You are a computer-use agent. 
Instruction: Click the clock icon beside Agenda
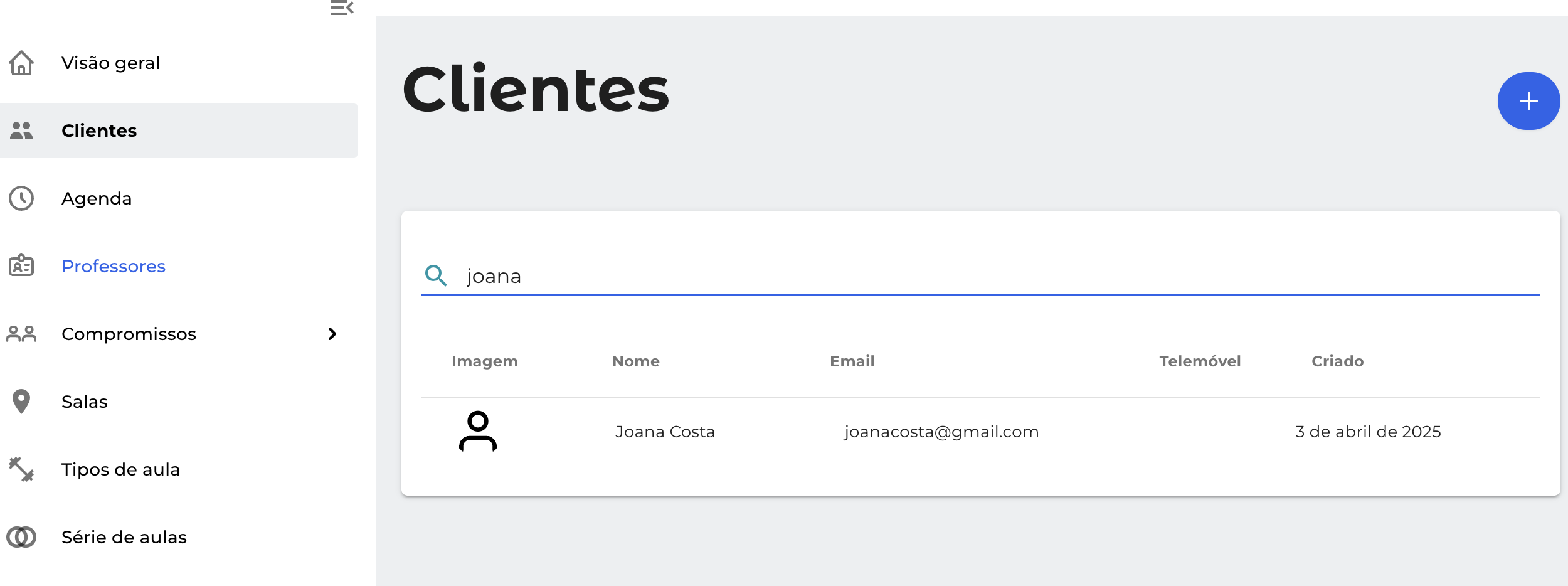pos(21,198)
